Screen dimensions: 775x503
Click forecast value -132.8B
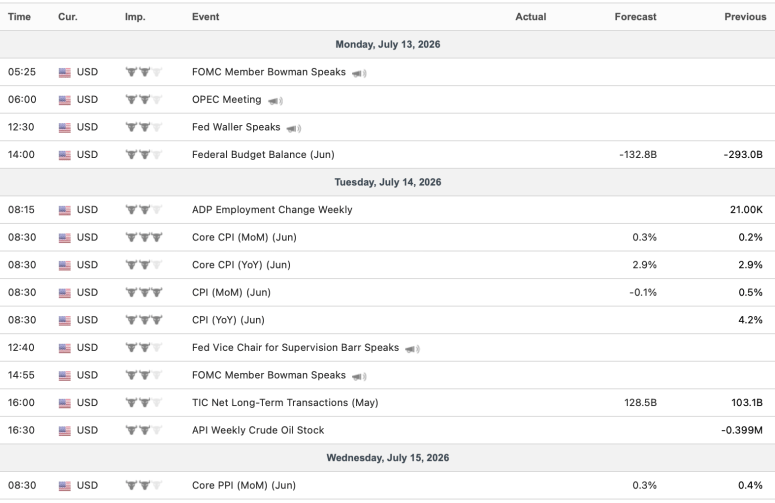pyautogui.click(x=638, y=155)
